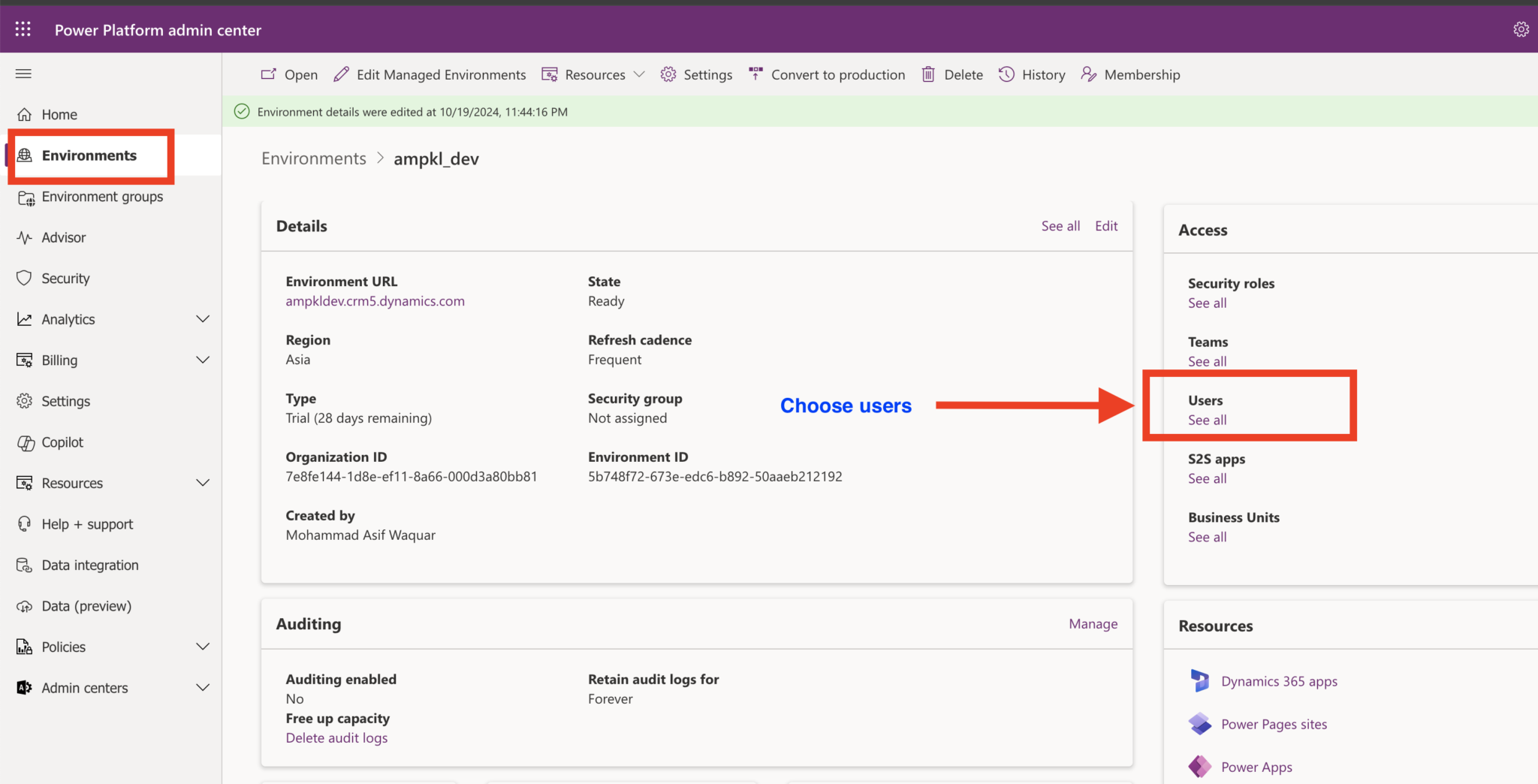
Task: Select Home from the sidebar
Action: (x=59, y=113)
